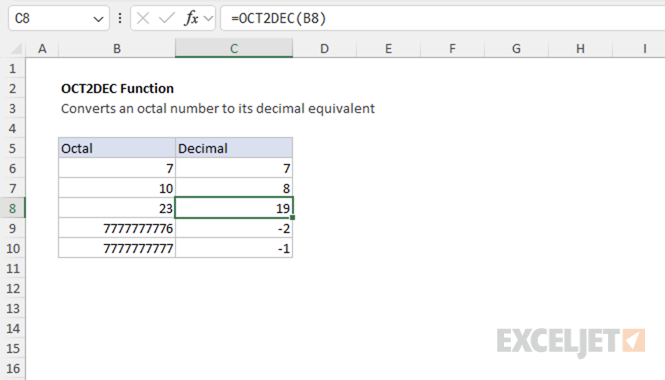This screenshot has width=665, height=380.
Task: Select octal cell with value 10
Action: point(117,188)
